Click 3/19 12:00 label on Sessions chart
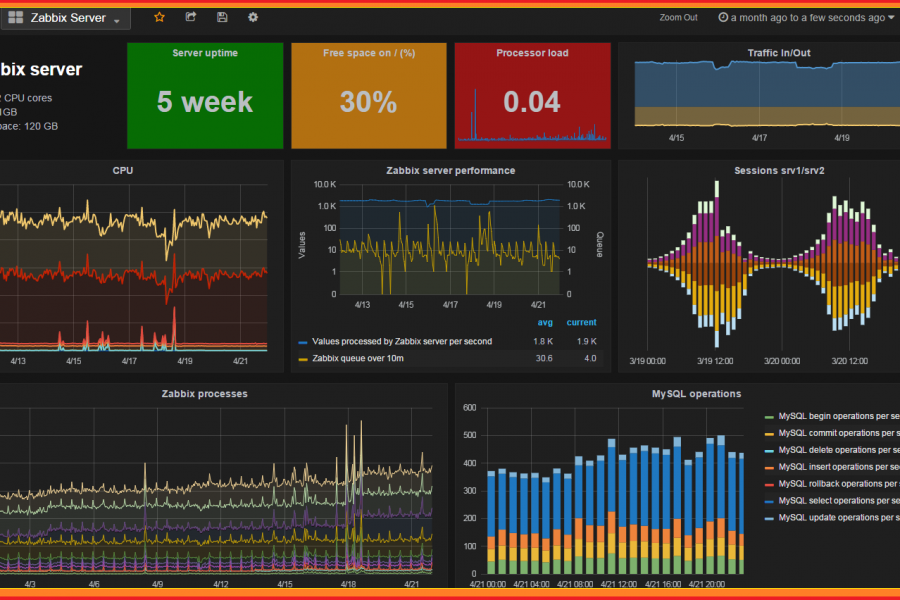 715,361
